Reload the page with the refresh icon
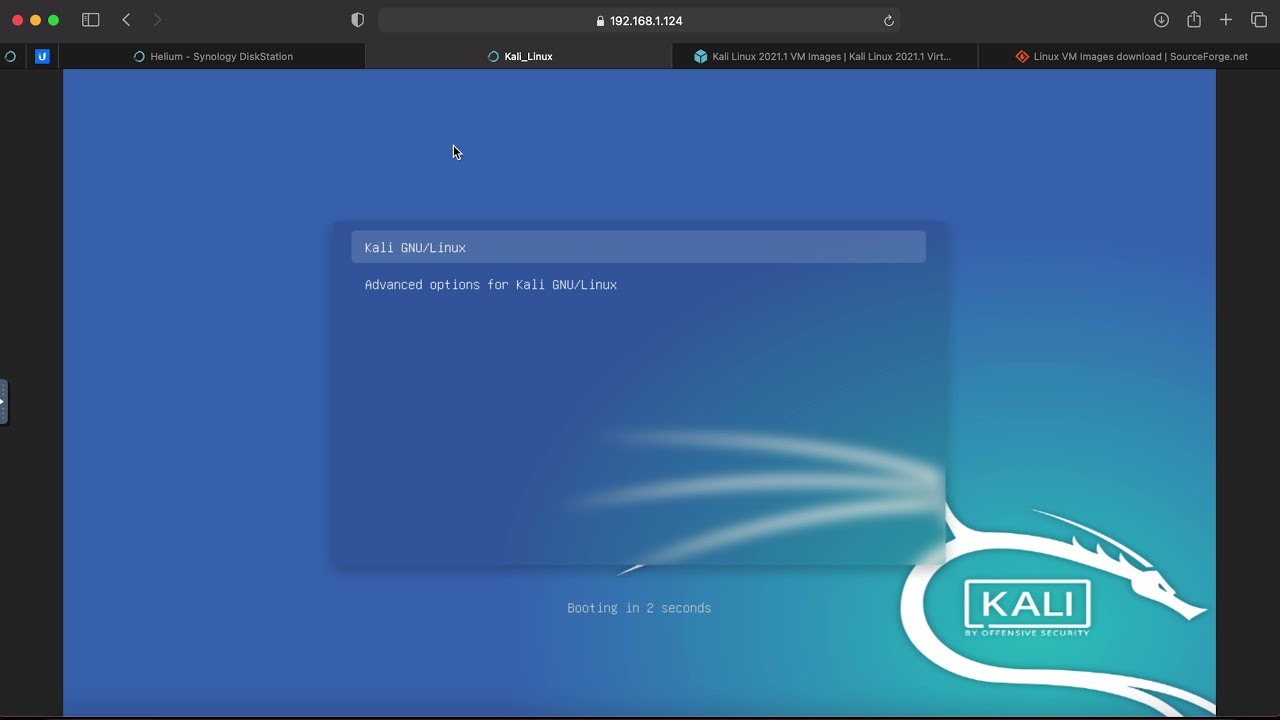The width and height of the screenshot is (1280, 720). [x=888, y=21]
